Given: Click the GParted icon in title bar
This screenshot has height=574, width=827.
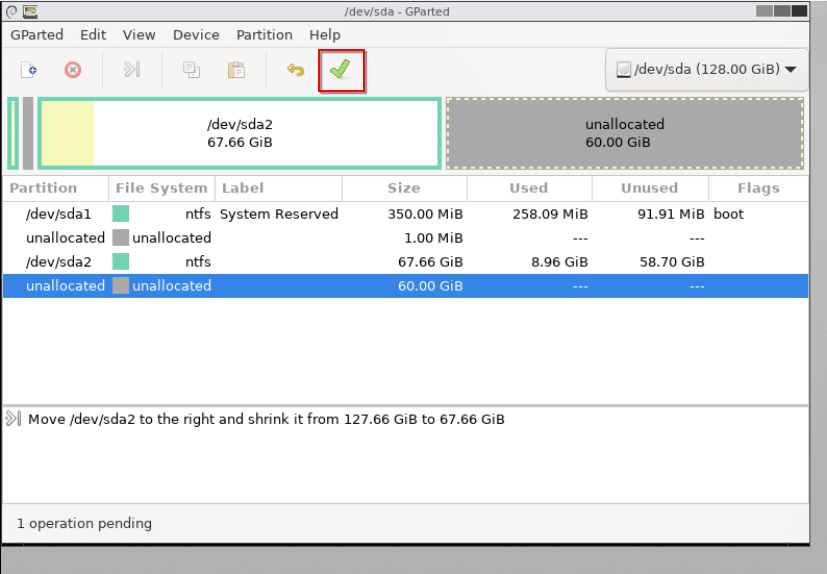Looking at the screenshot, I should tap(31, 11).
